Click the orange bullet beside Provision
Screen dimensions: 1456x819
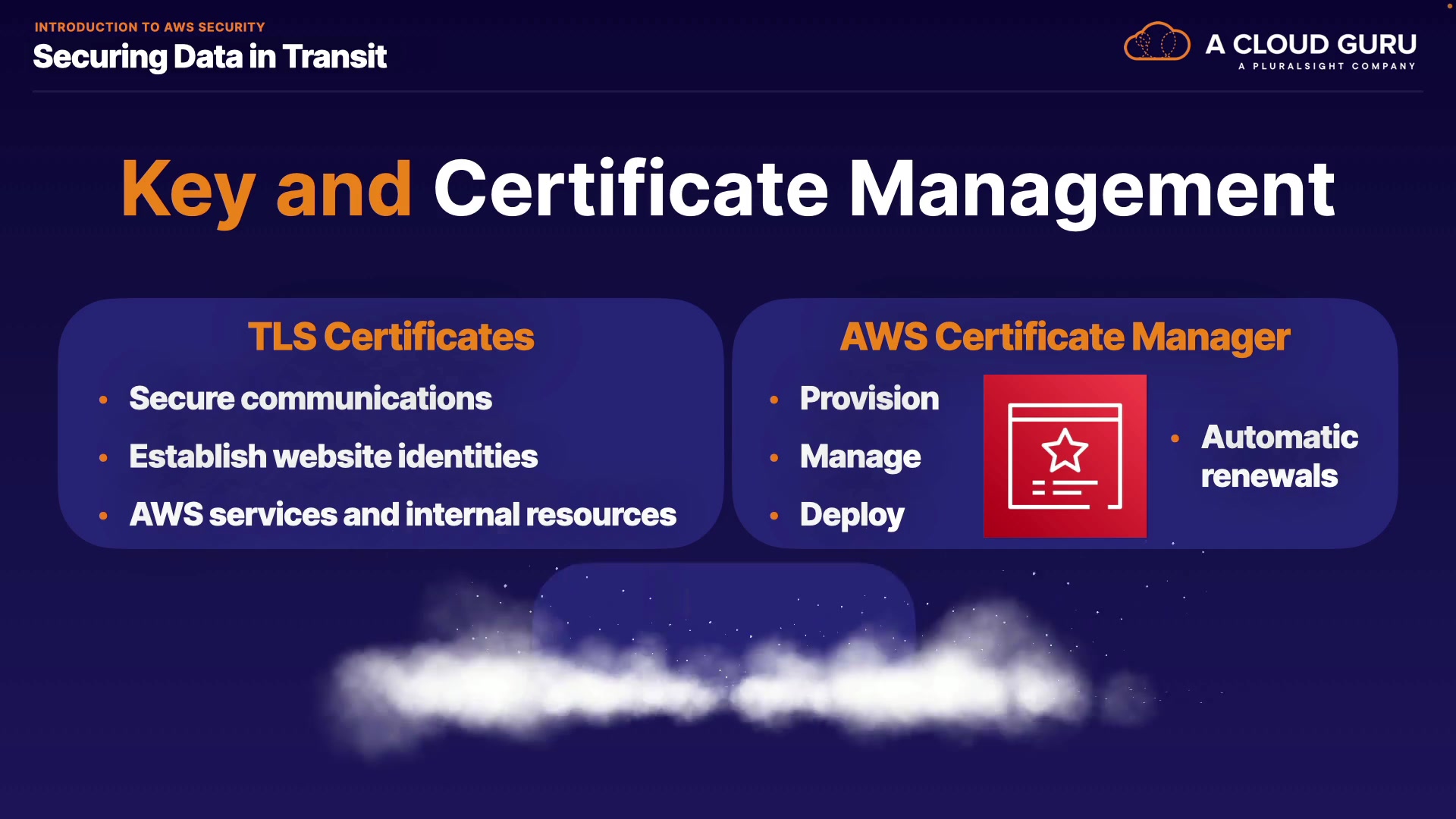pyautogui.click(x=774, y=400)
